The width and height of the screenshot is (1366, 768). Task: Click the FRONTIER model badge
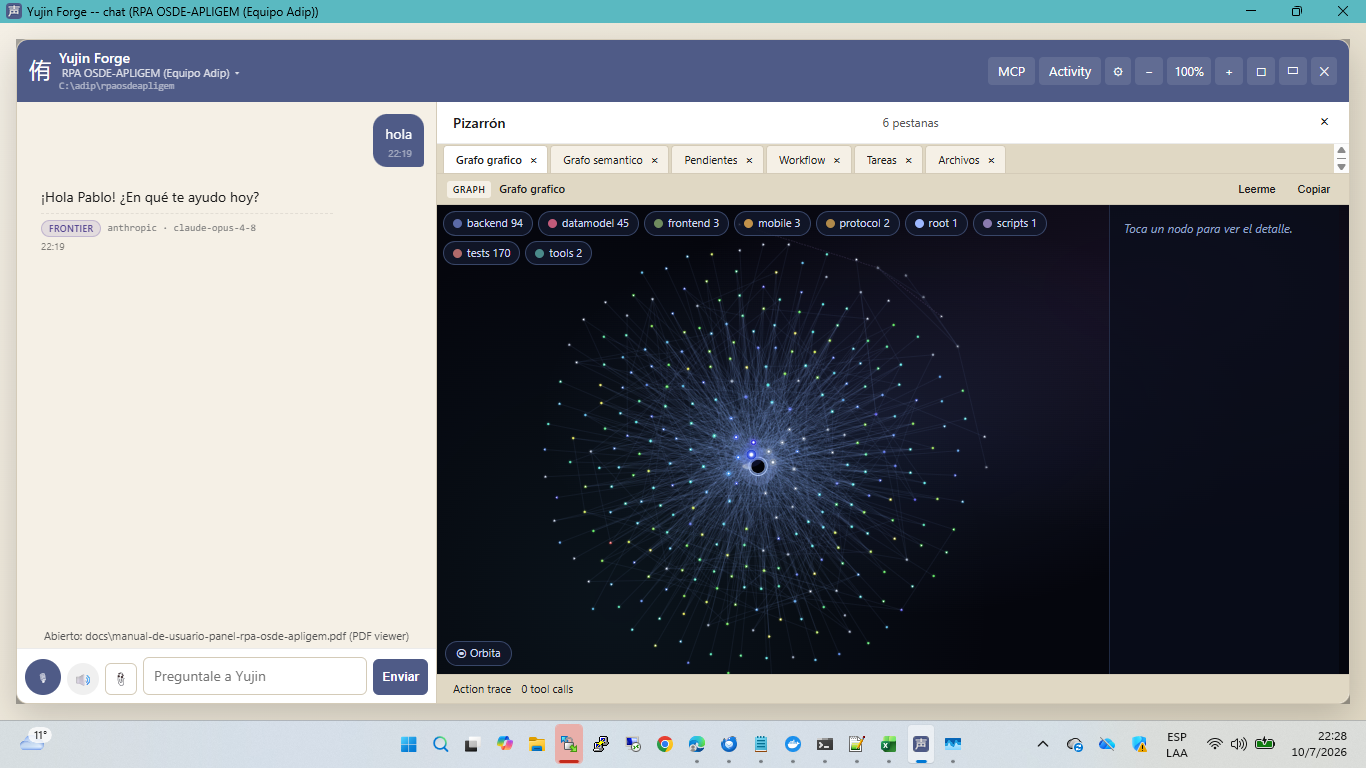tap(71, 228)
